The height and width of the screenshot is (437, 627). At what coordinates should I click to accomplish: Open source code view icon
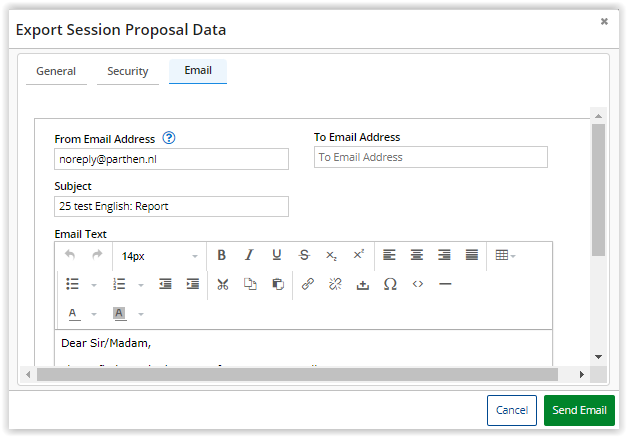pos(418,284)
